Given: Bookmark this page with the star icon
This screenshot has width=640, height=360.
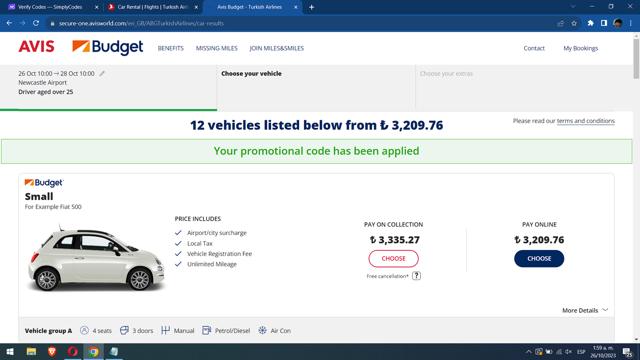Looking at the screenshot, I should (x=574, y=23).
